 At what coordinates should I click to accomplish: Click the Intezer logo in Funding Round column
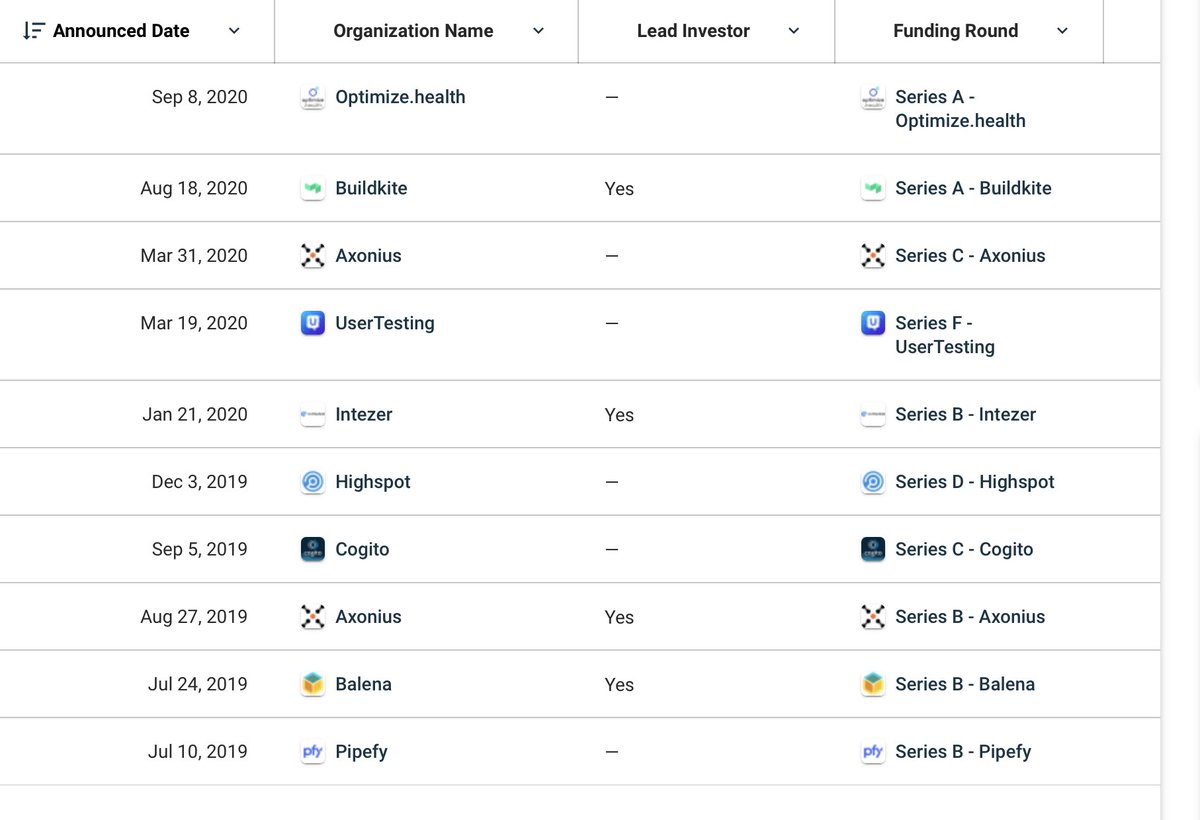[x=873, y=415]
